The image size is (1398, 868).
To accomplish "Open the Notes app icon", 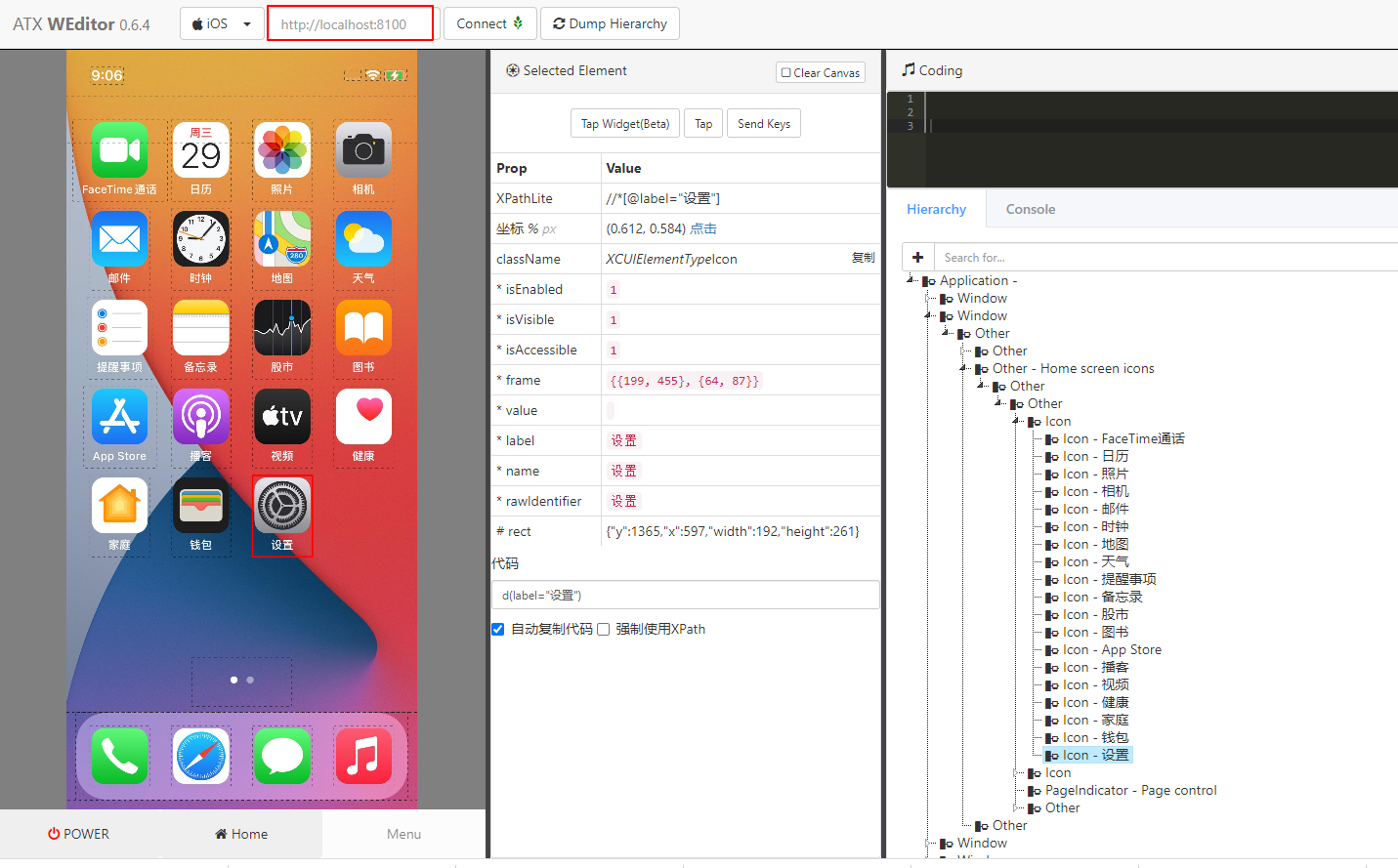I will [200, 328].
